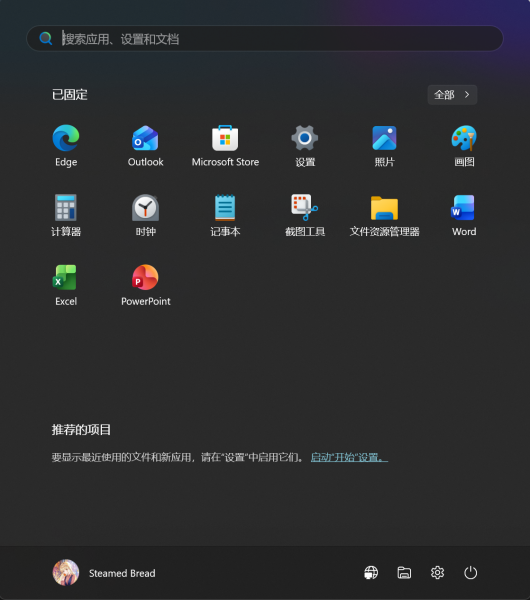Show all apps via 全部 button

(x=452, y=95)
